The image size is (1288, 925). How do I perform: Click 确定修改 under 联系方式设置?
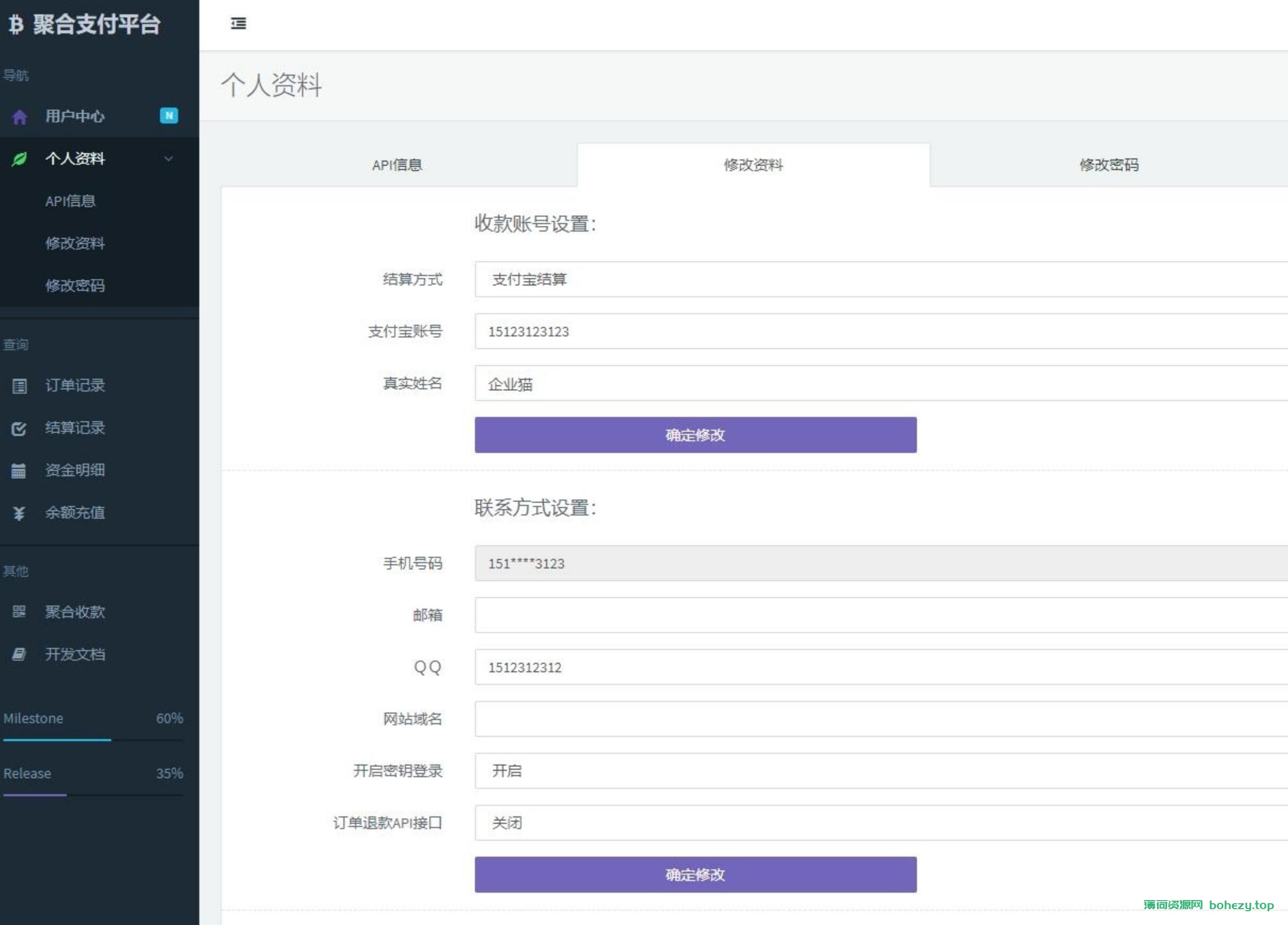(x=695, y=875)
